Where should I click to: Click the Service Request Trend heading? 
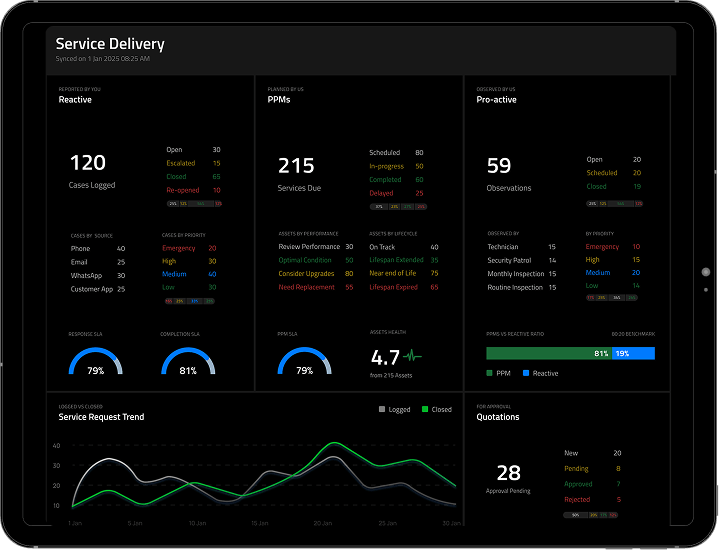[x=101, y=417]
